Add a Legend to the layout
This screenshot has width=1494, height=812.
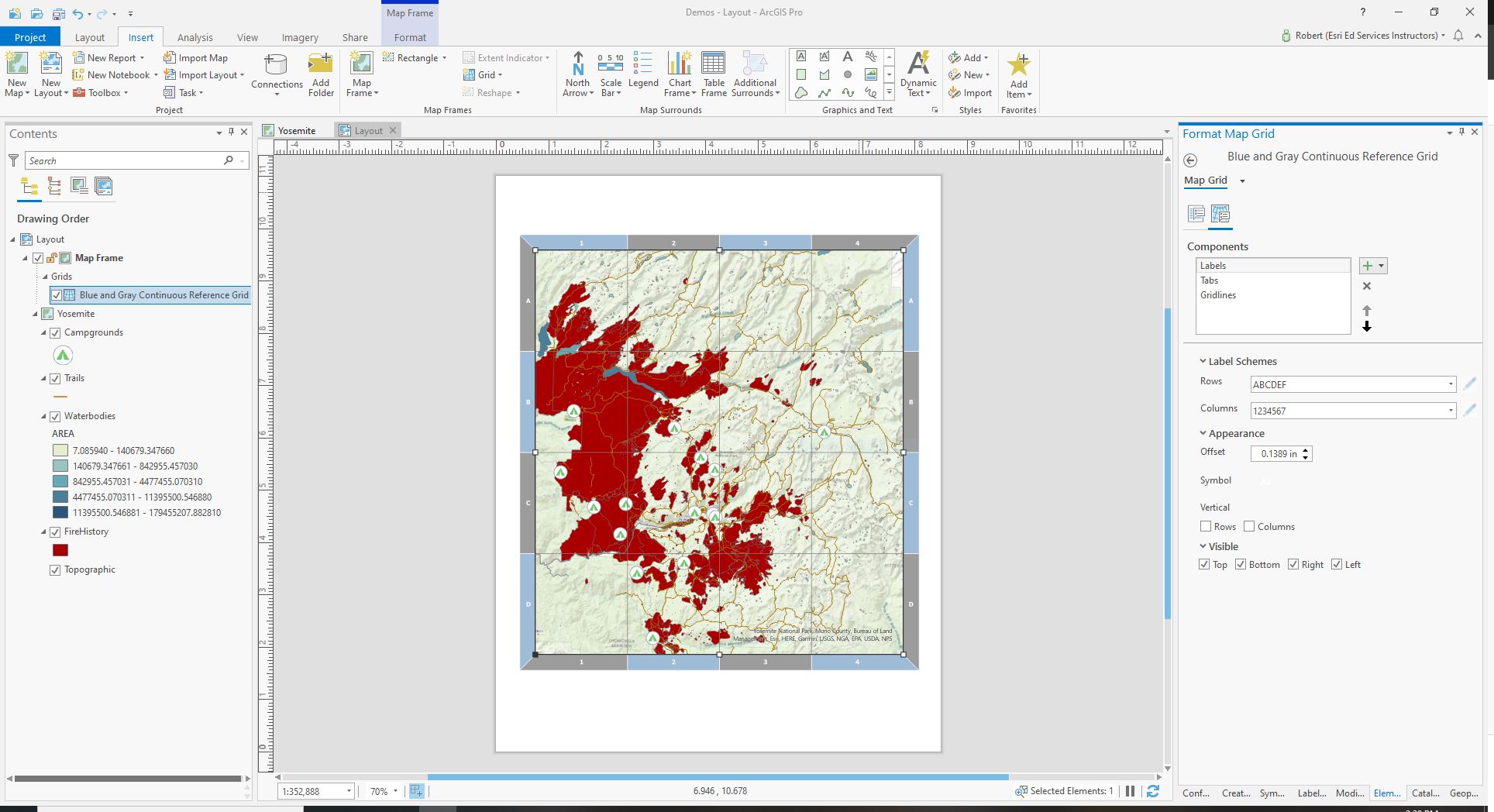click(642, 74)
